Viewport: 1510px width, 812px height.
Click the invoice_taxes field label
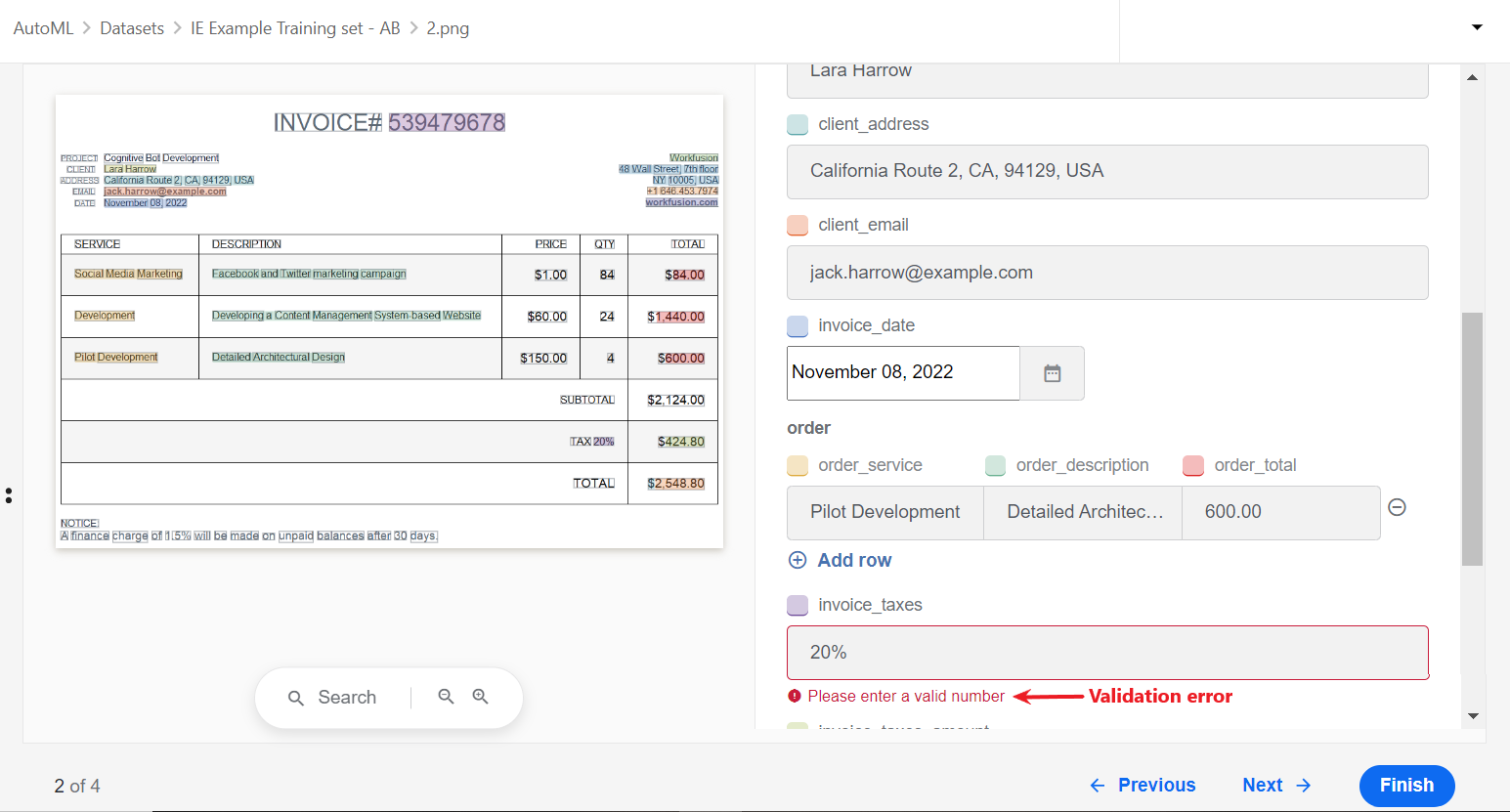click(x=870, y=605)
